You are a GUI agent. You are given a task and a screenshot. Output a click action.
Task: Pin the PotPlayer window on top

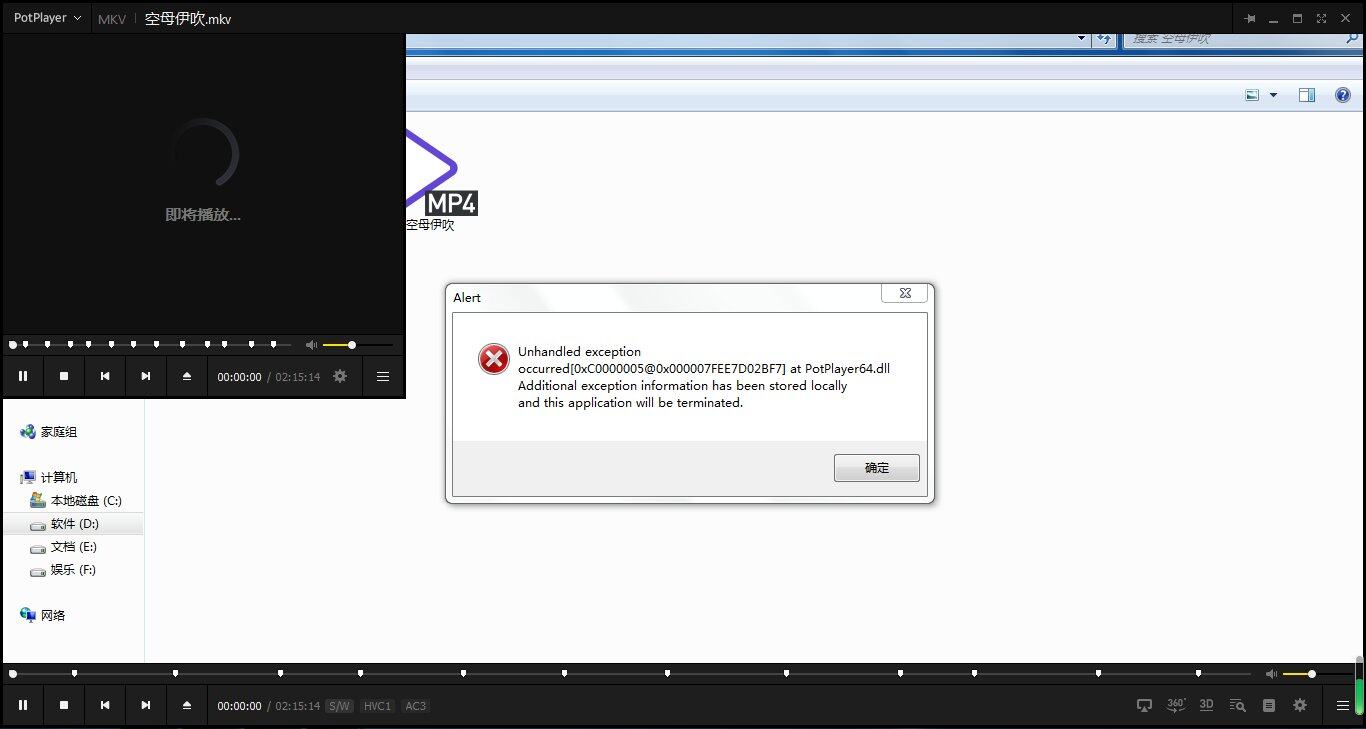coord(1250,18)
